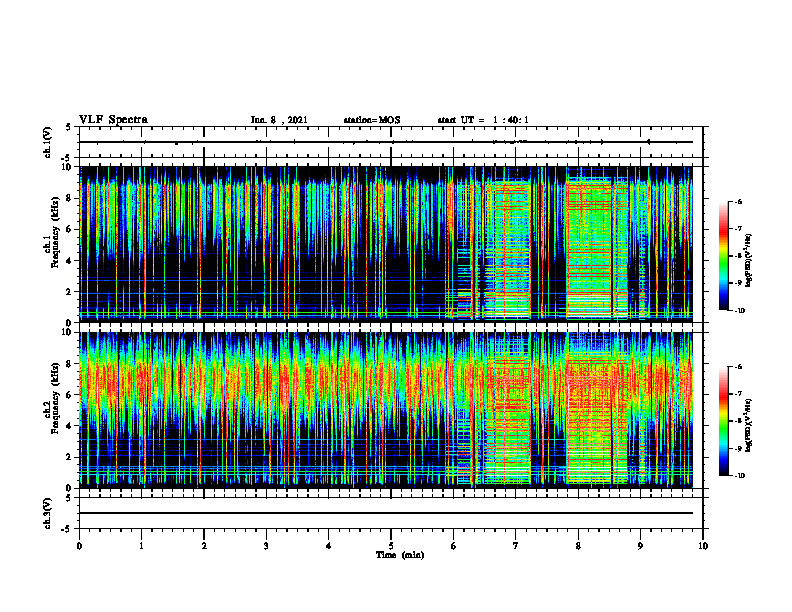Screen dimensions: 792x612
Task: Click the "VLF Spectra" plot title
Action: pos(113,120)
